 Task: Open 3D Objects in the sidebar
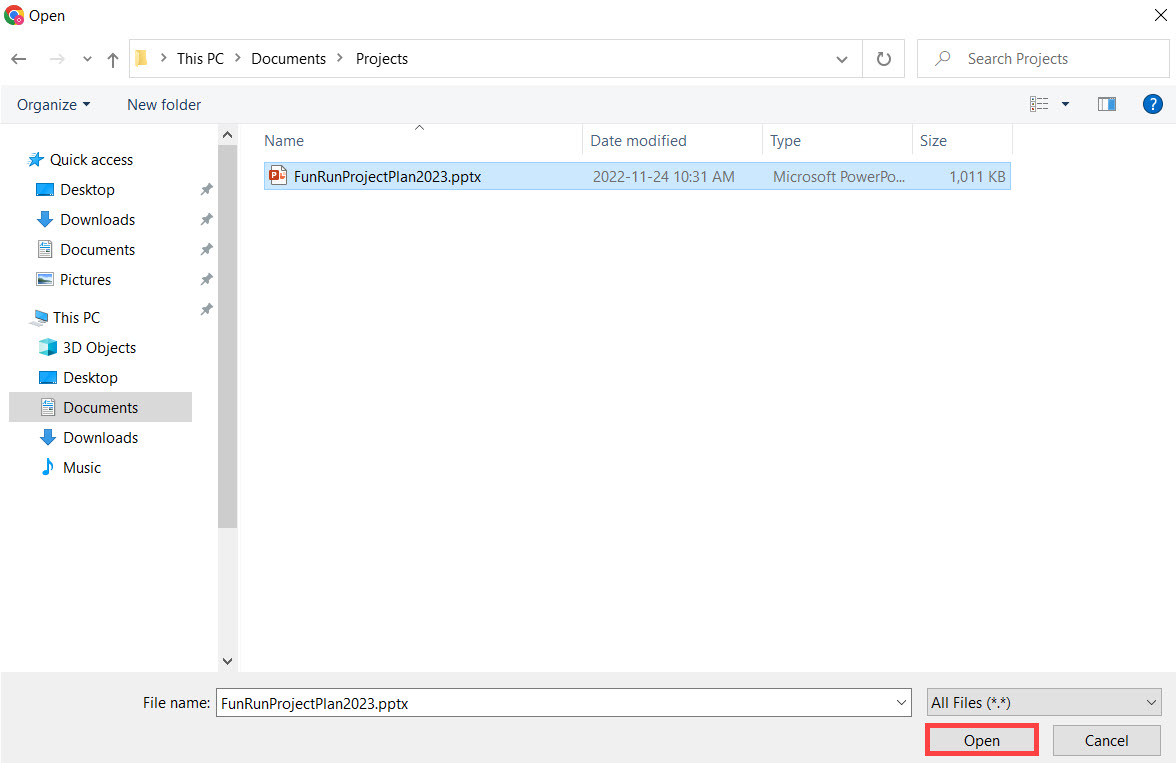[x=99, y=348]
